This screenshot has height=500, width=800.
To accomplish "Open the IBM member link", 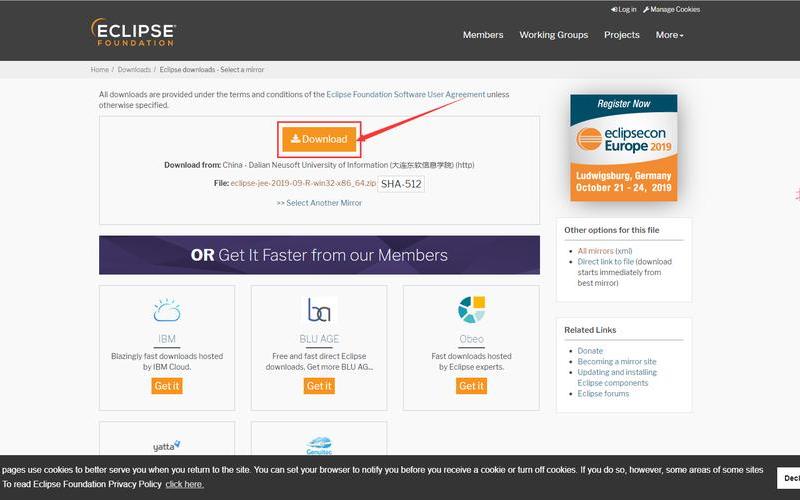I will tap(167, 339).
